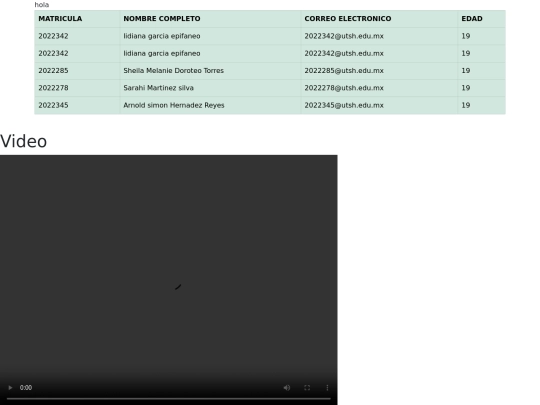Click the 'hola' text above the table

click(x=42, y=5)
